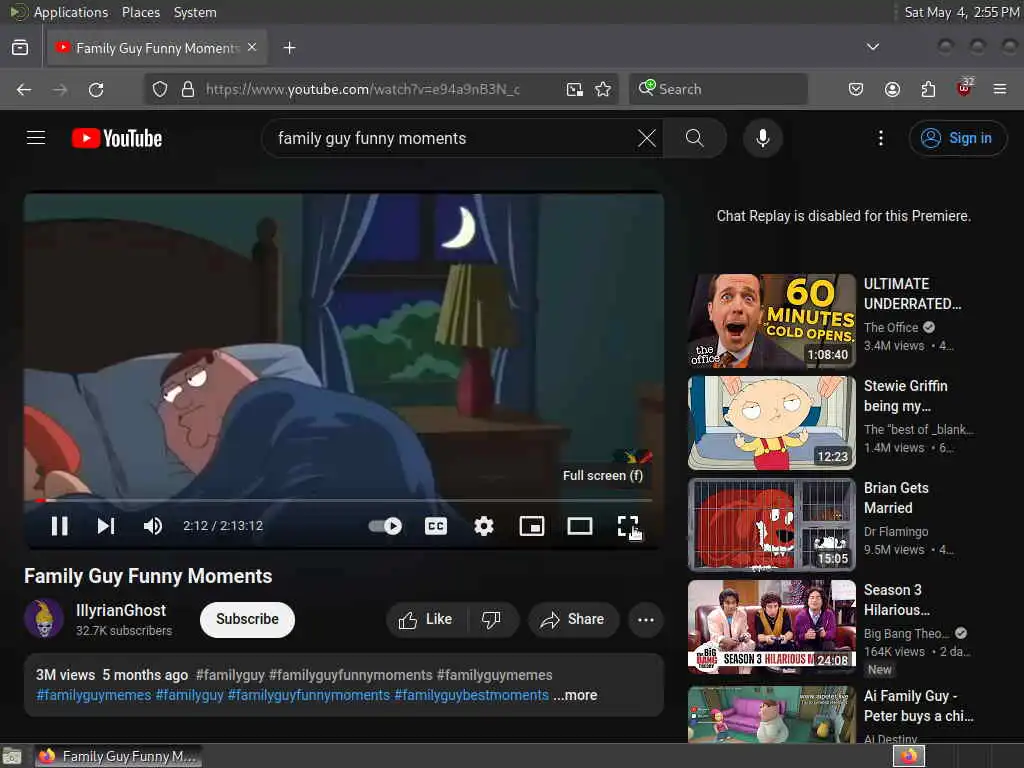This screenshot has width=1024, height=768.
Task: Open #familyguybestmoments hashtag link
Action: coord(472,695)
